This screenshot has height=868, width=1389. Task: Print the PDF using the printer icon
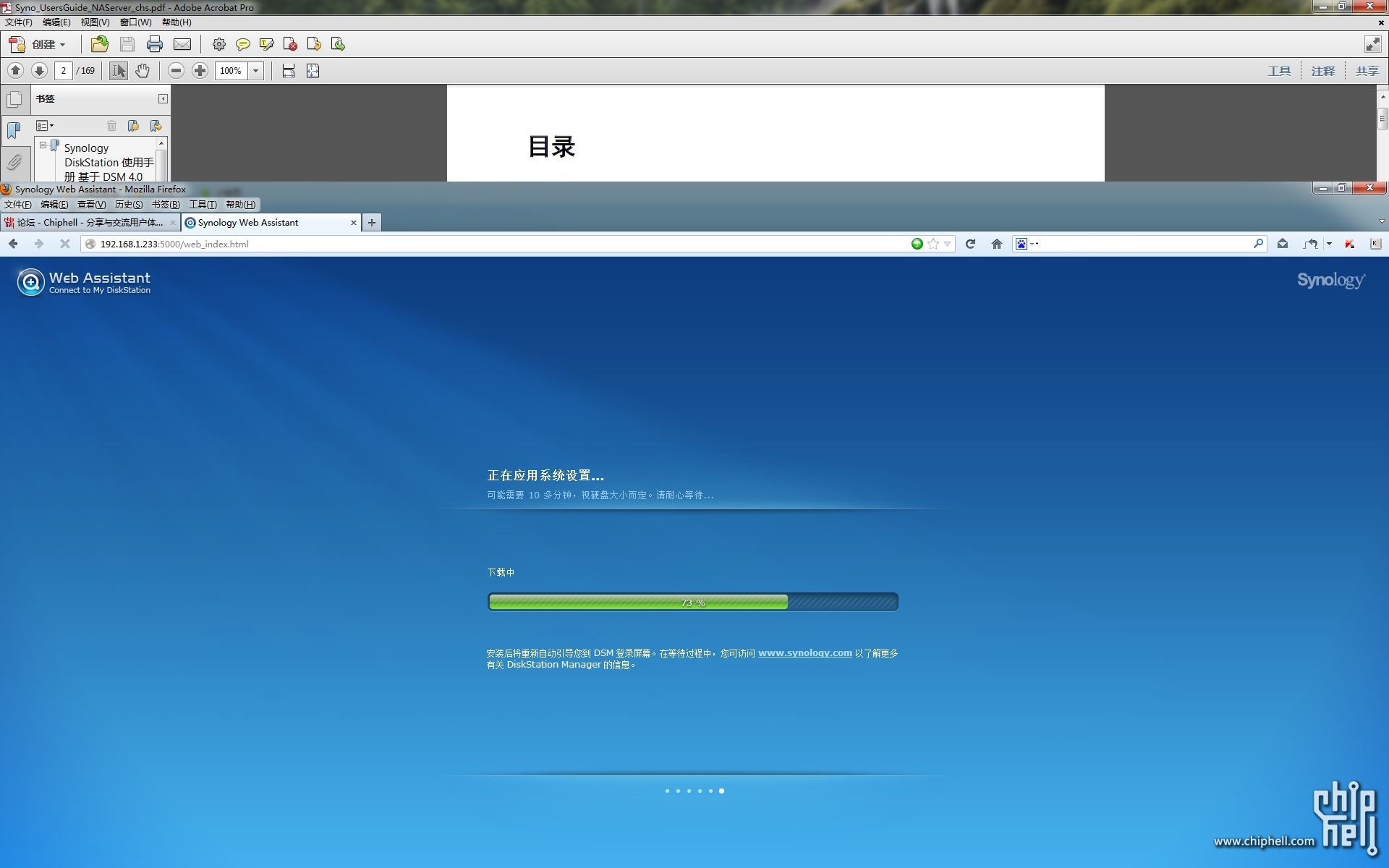pyautogui.click(x=155, y=45)
